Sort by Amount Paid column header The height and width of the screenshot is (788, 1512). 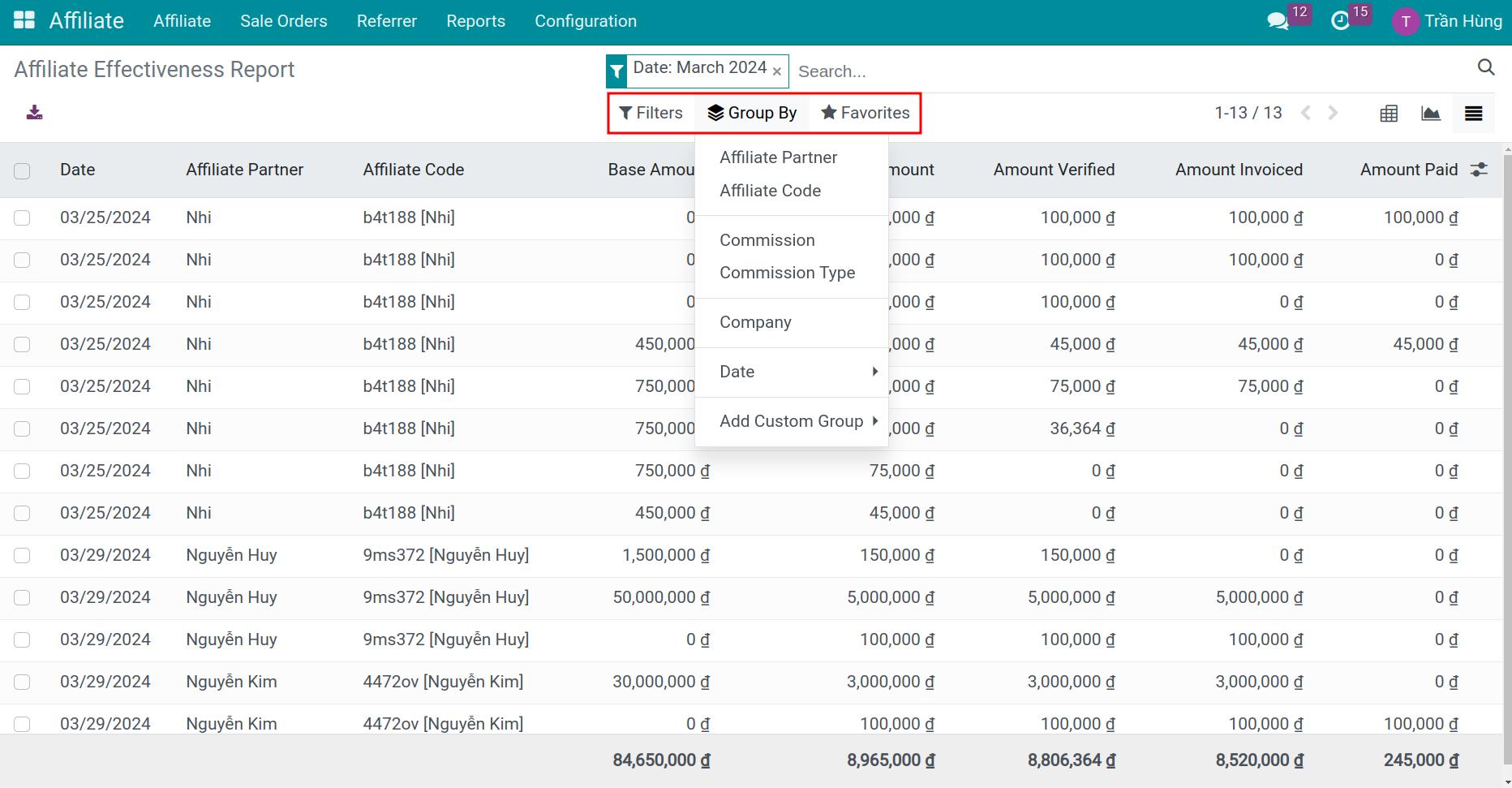coord(1409,170)
